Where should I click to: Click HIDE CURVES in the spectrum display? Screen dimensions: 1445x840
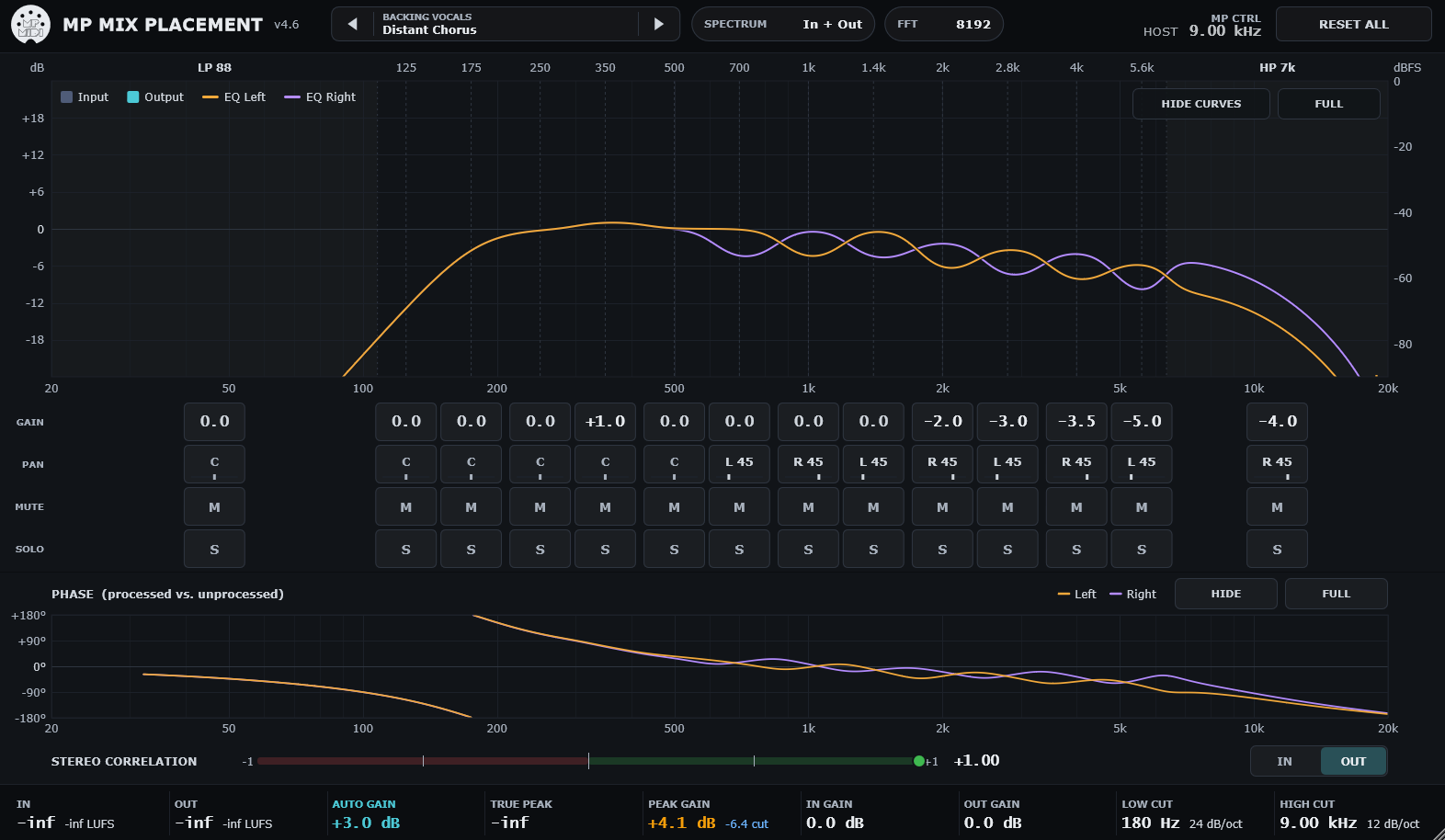pos(1200,104)
